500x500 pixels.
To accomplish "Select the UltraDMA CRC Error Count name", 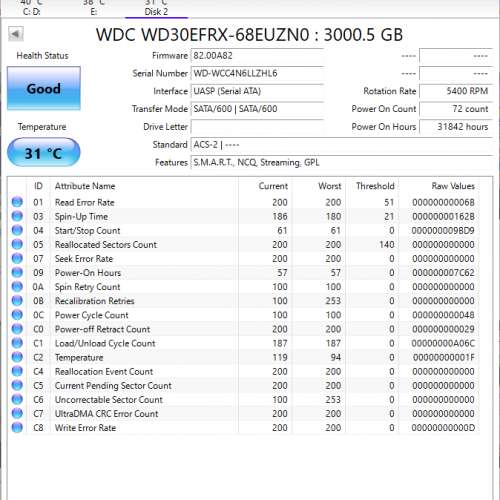I will [107, 414].
